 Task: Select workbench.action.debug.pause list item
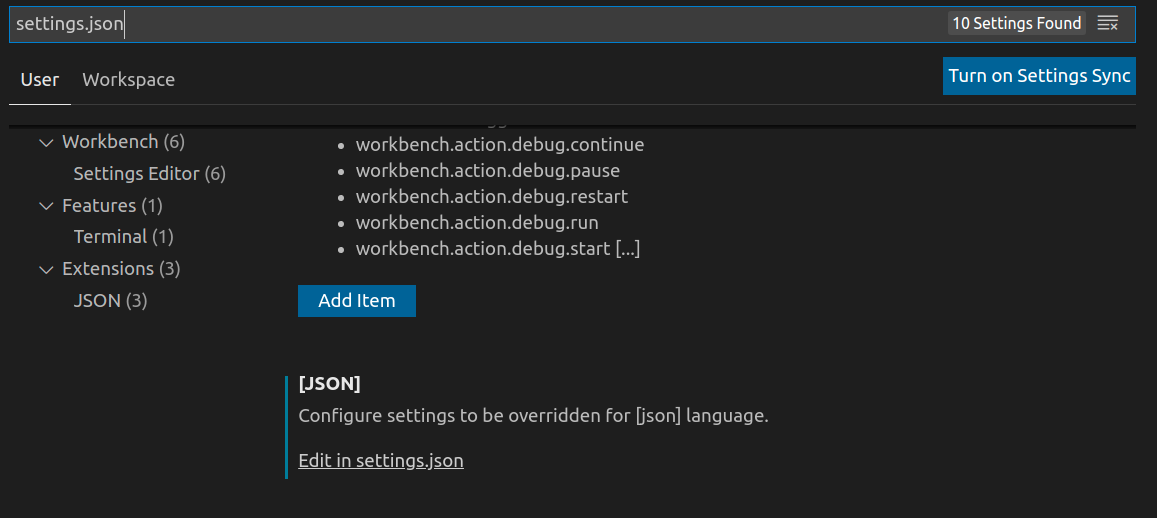(x=488, y=170)
